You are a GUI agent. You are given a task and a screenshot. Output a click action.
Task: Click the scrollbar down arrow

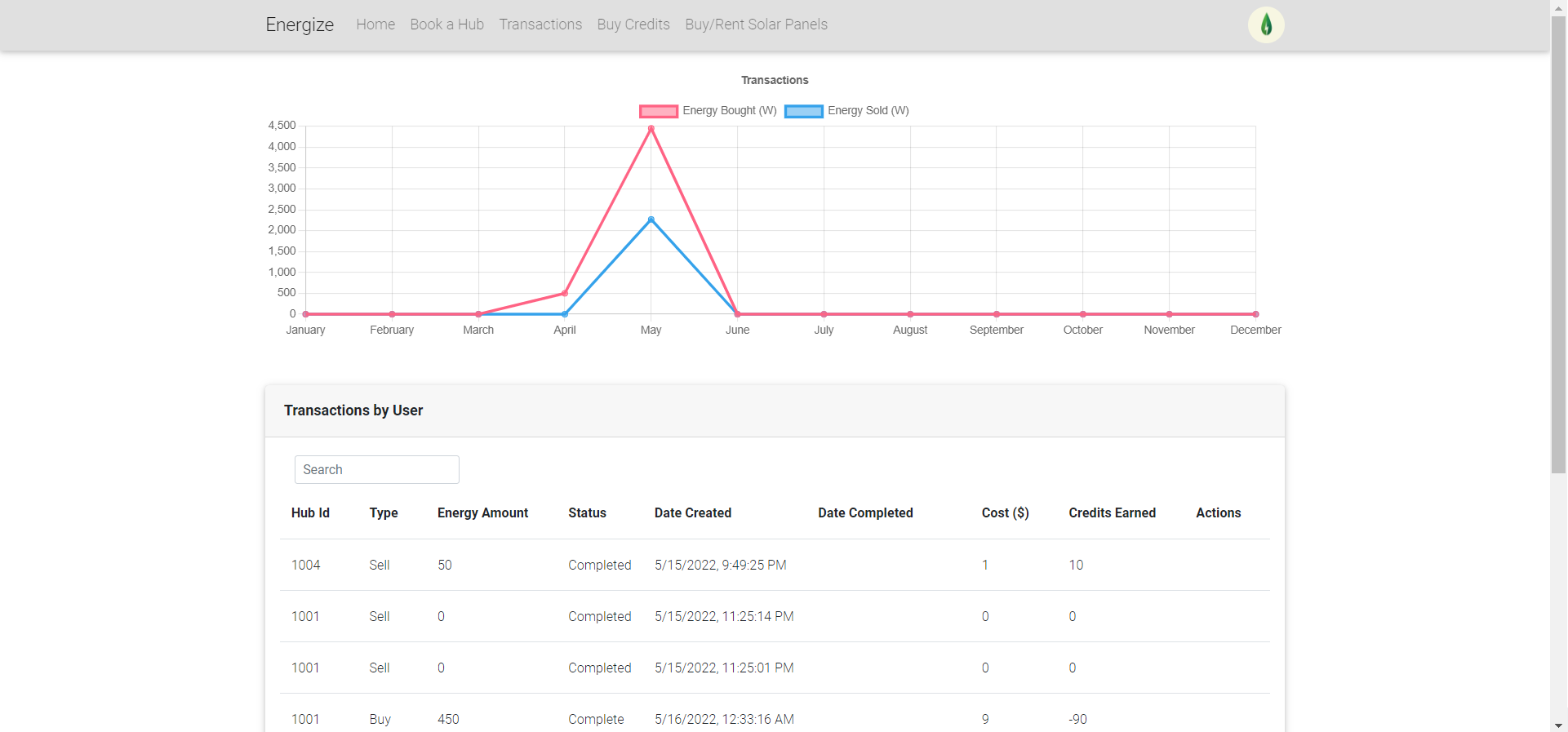click(1558, 725)
